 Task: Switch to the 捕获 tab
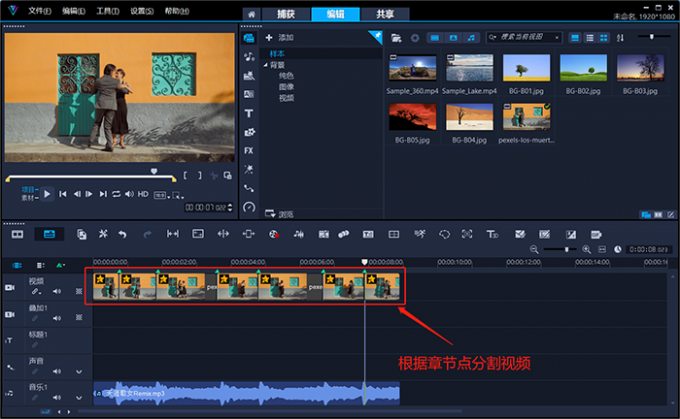coord(286,14)
